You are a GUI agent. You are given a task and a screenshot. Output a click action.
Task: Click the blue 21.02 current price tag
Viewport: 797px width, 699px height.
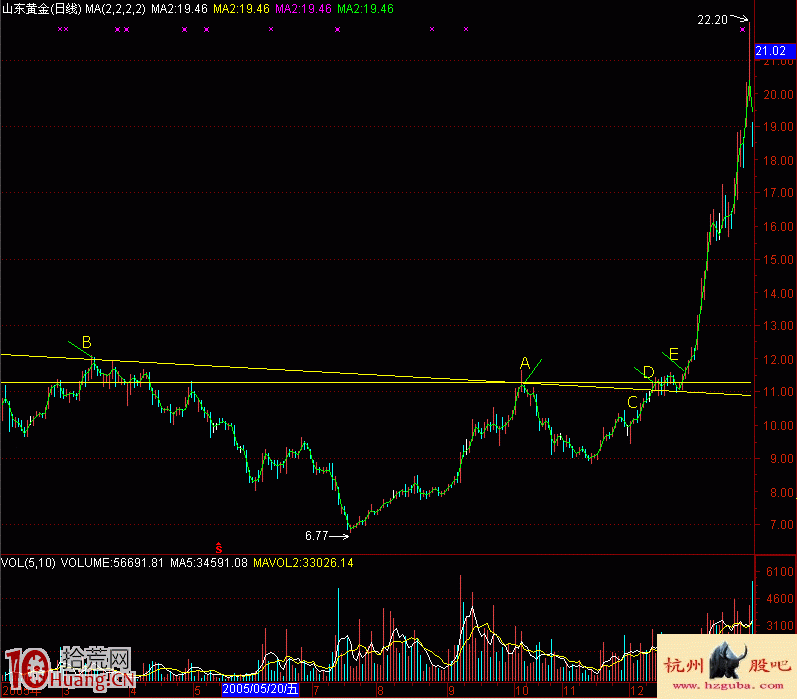tap(775, 51)
